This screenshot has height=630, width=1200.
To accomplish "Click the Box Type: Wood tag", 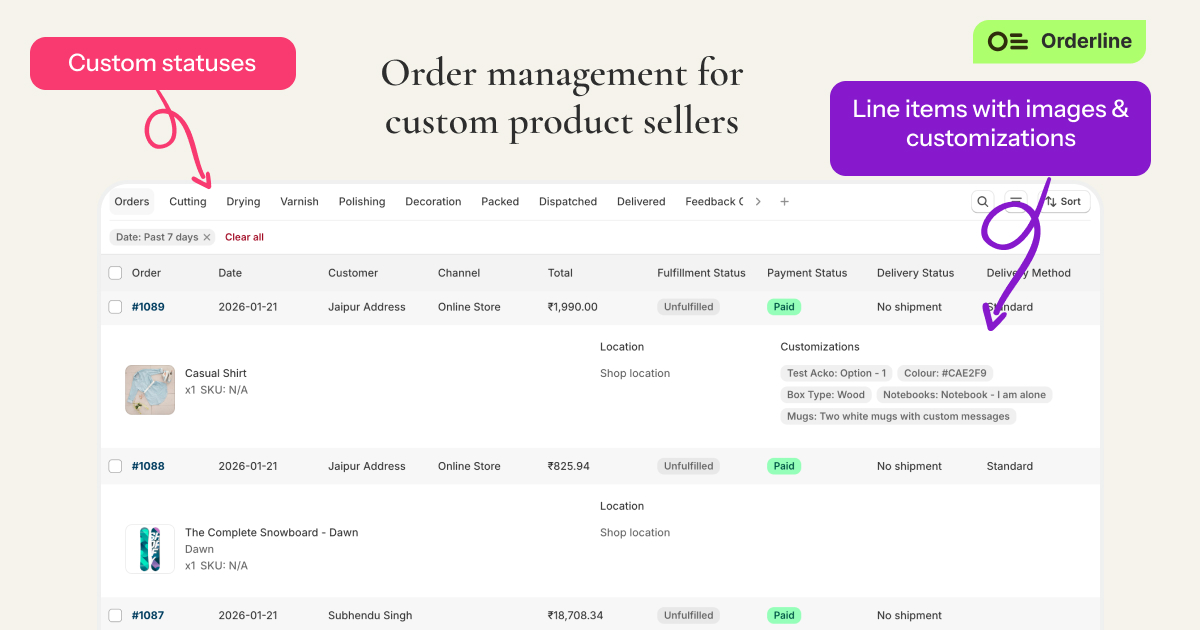I will click(x=826, y=395).
